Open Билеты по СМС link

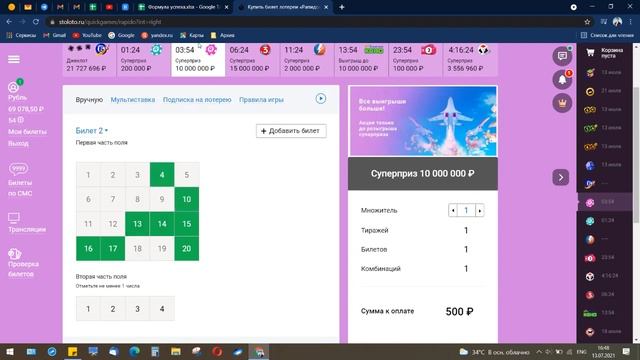20,188
